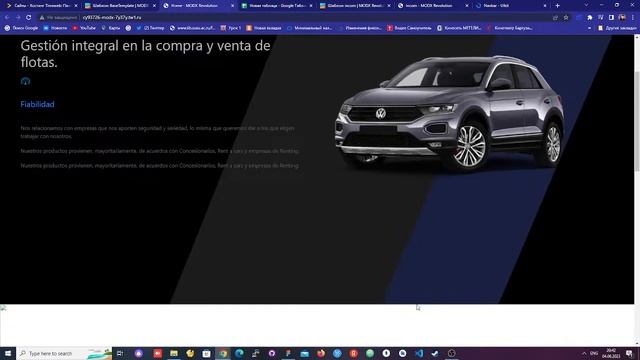Open the YouTube bookmark
640x360 pixels.
(x=84, y=28)
